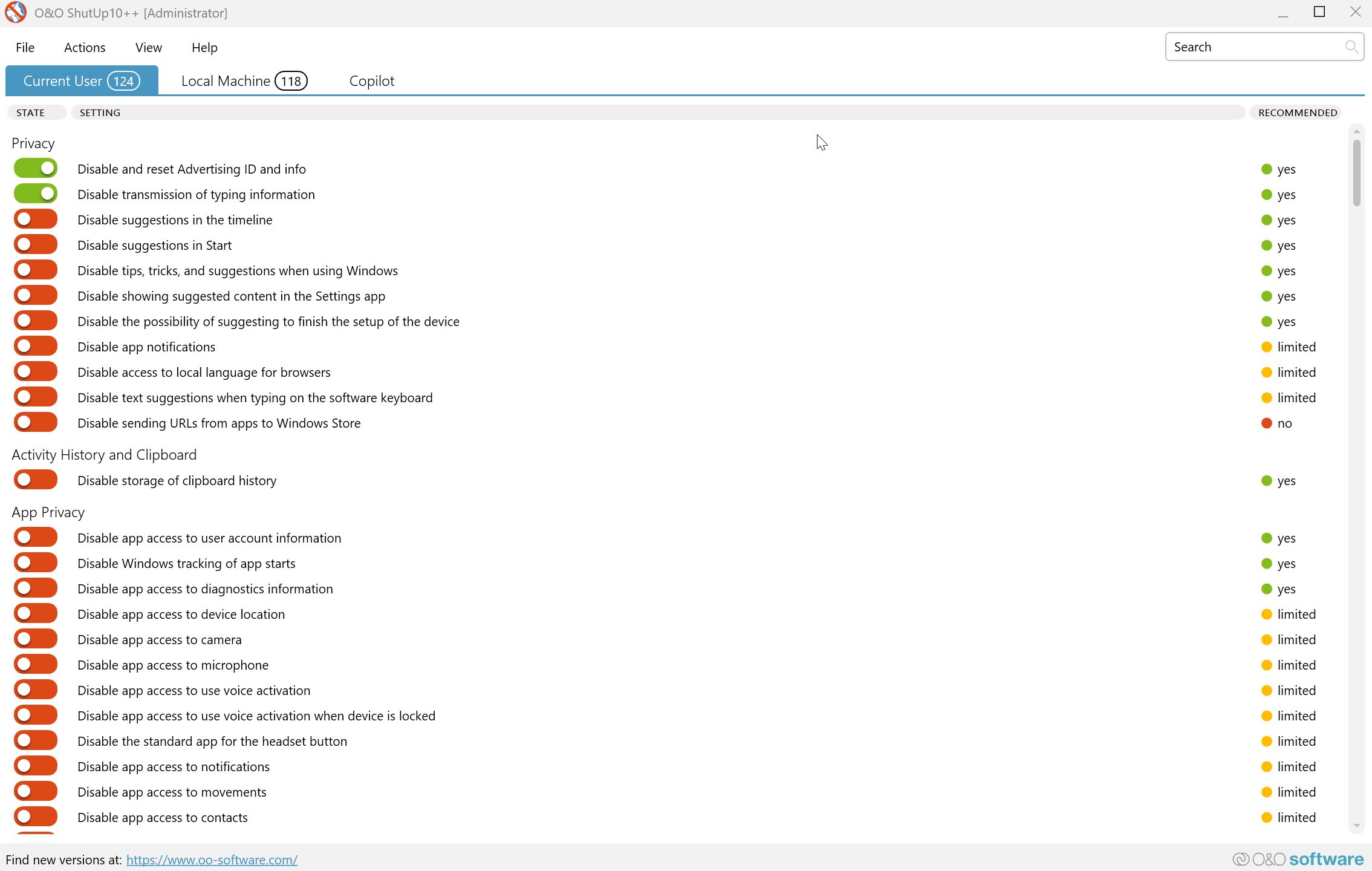Click green dot for Advertising ID recommendation
This screenshot has height=871, width=1372.
pos(1267,169)
